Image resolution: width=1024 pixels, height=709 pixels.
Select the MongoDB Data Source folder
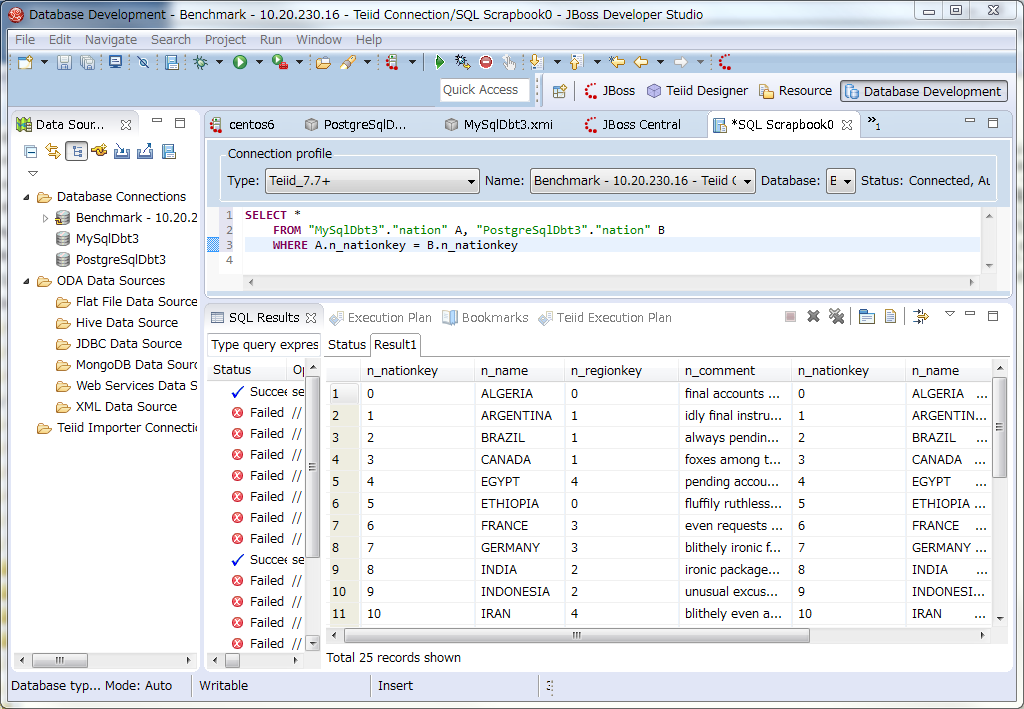pyautogui.click(x=127, y=365)
